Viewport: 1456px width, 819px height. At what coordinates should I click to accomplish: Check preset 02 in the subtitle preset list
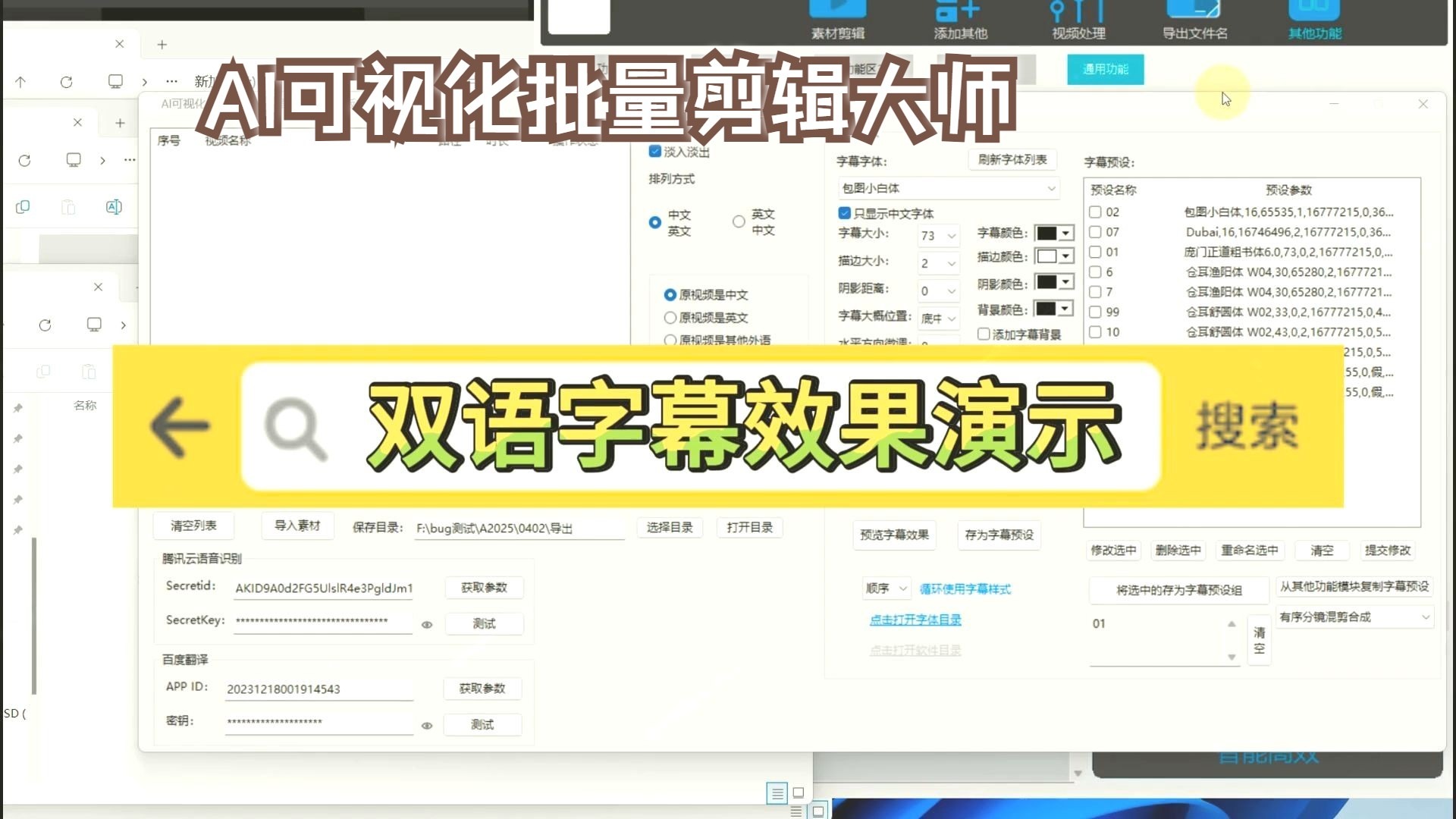tap(1095, 212)
